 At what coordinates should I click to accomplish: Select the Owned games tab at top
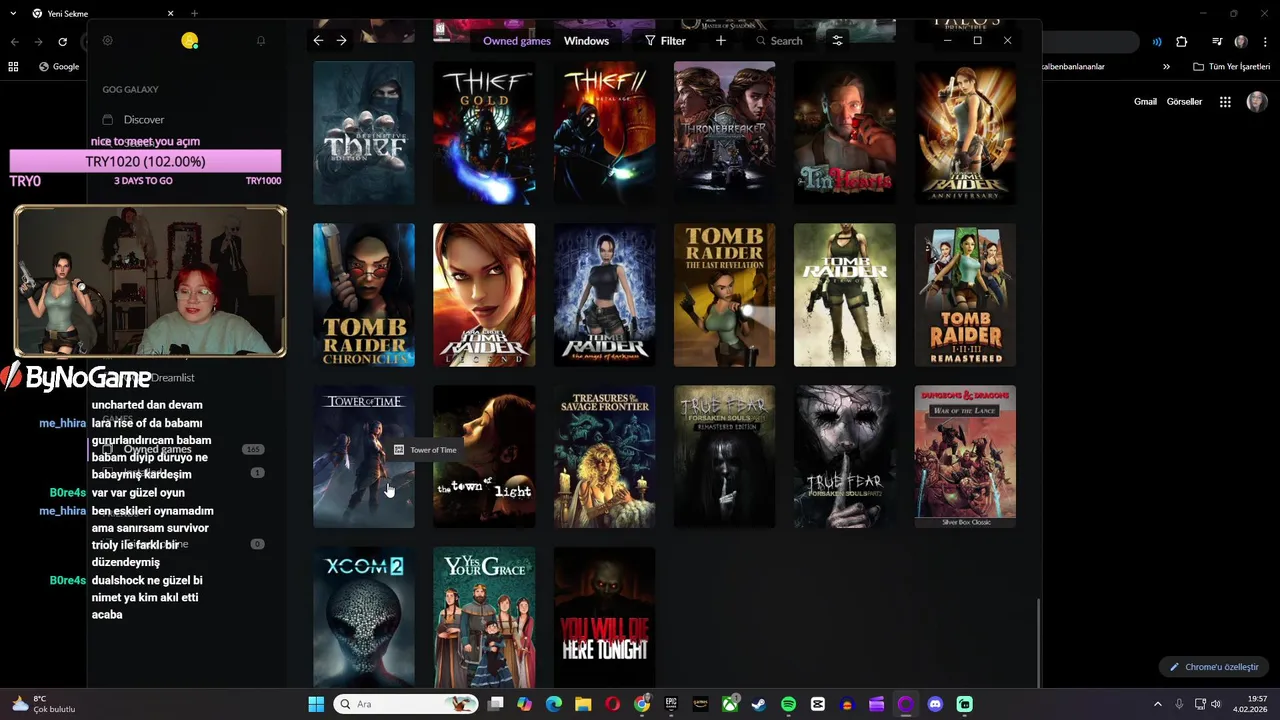pos(517,41)
